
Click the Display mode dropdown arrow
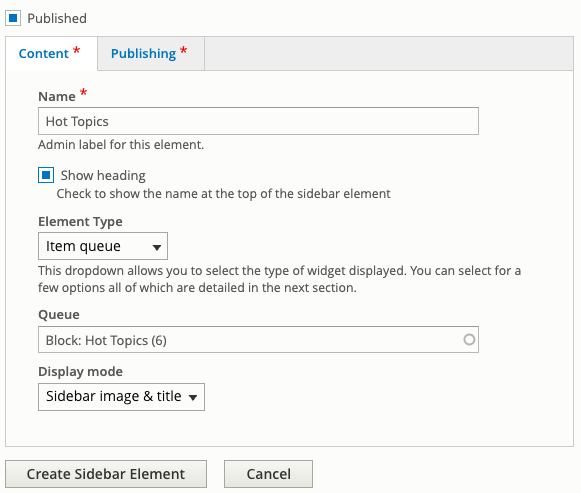193,398
